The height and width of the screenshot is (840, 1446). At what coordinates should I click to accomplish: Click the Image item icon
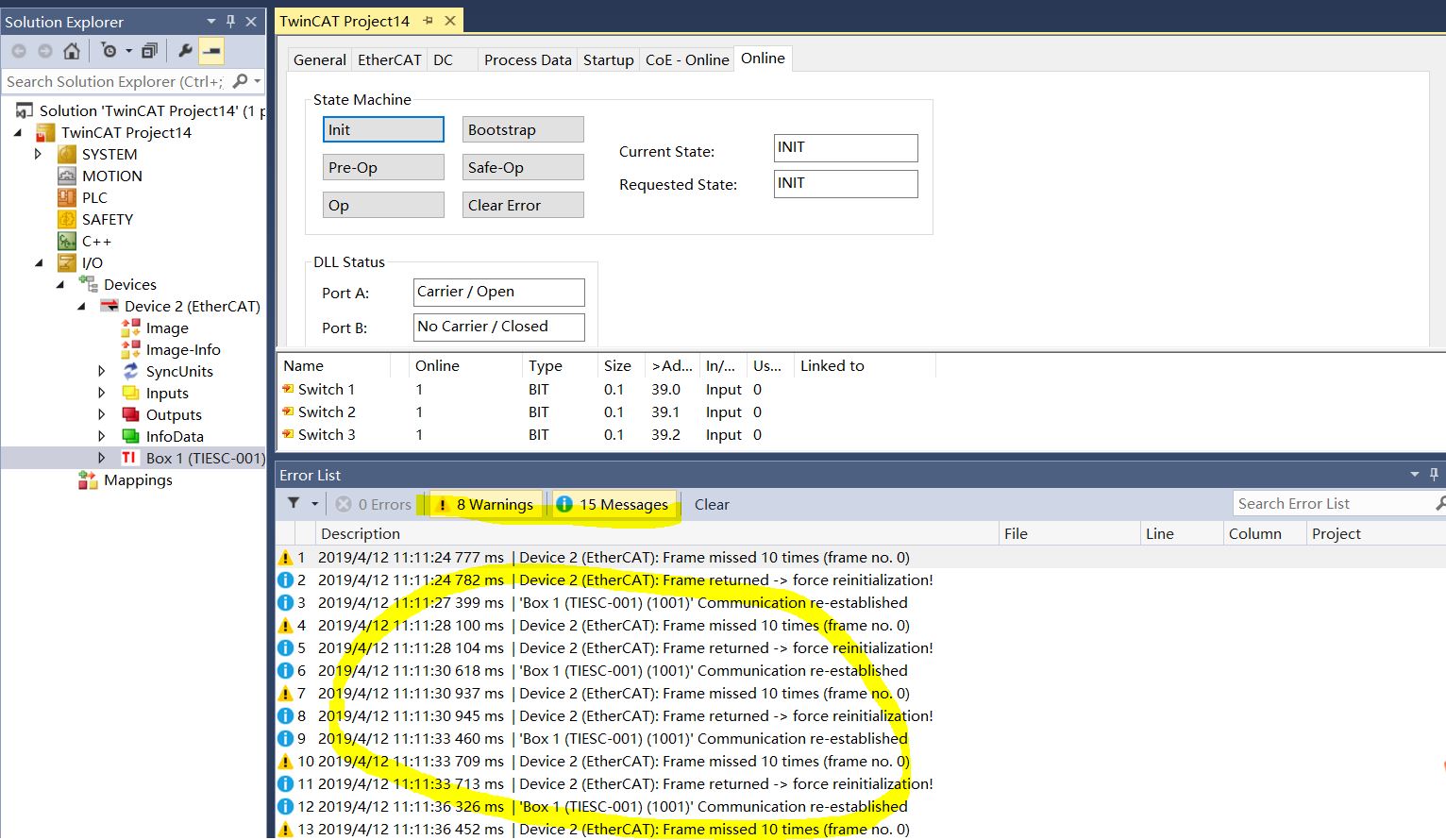[x=131, y=328]
